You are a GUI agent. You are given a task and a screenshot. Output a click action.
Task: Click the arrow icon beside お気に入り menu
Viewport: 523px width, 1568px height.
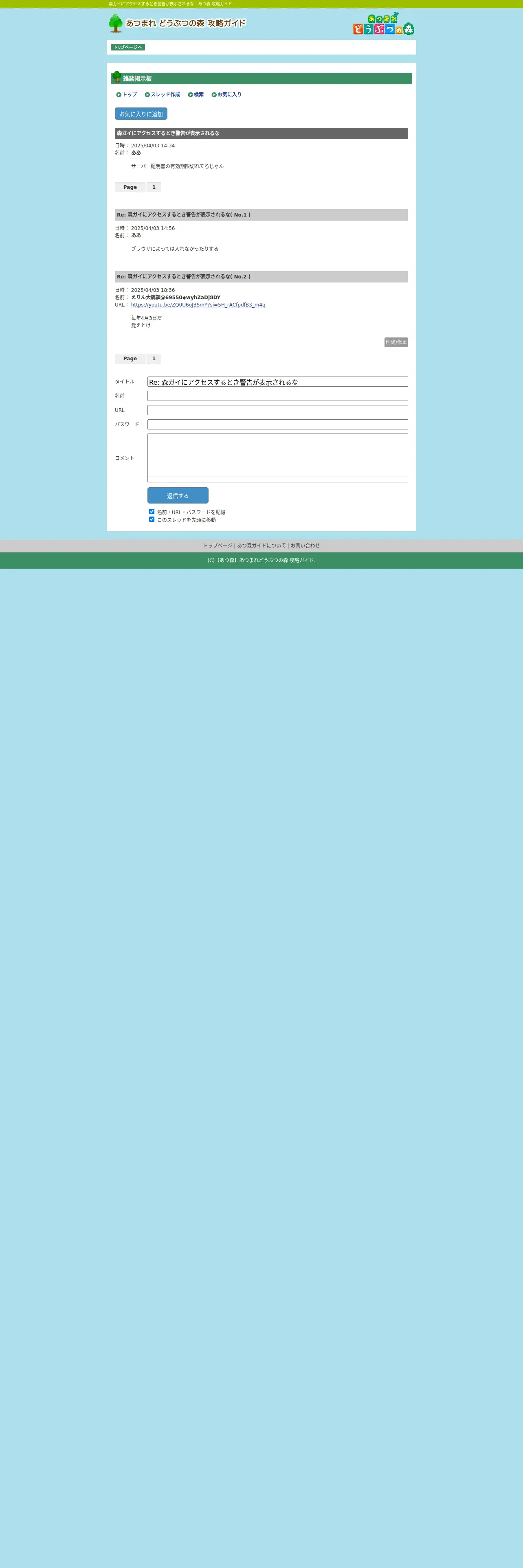(214, 95)
